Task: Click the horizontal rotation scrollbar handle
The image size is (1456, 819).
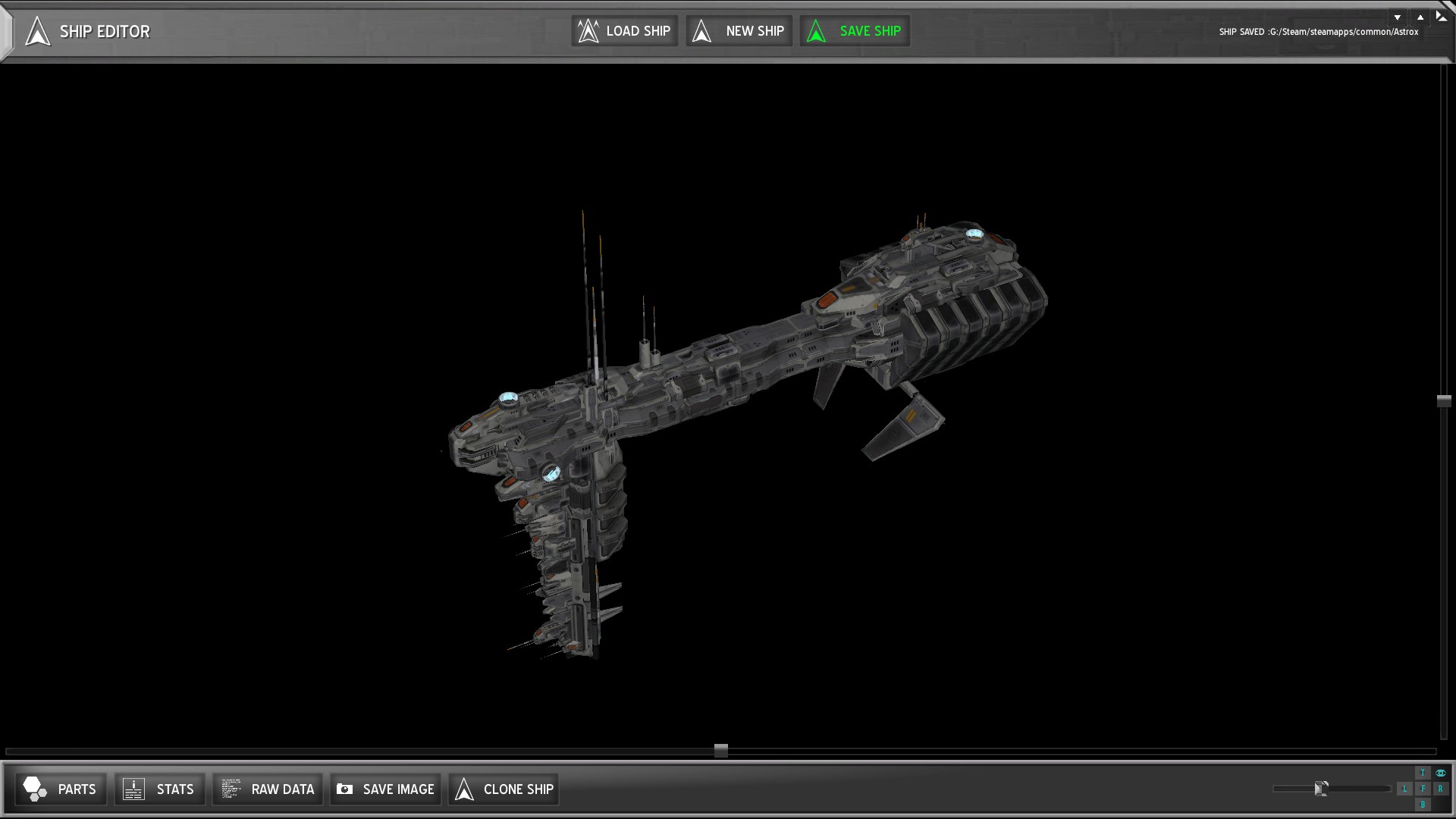Action: (x=721, y=751)
